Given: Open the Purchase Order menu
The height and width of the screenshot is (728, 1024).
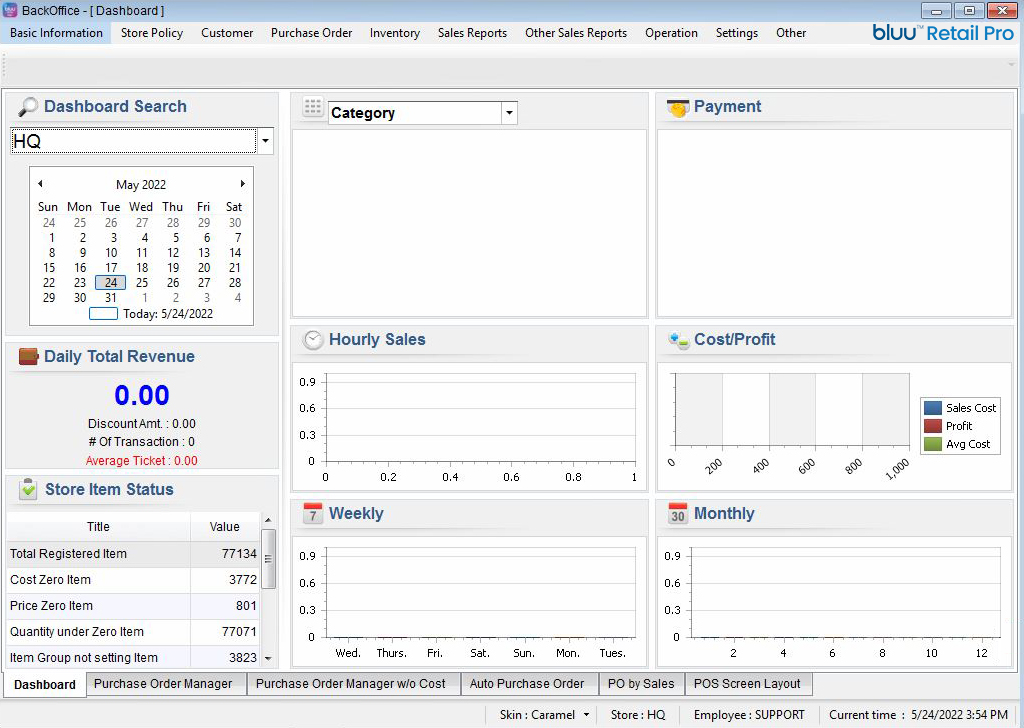Looking at the screenshot, I should pyautogui.click(x=312, y=33).
